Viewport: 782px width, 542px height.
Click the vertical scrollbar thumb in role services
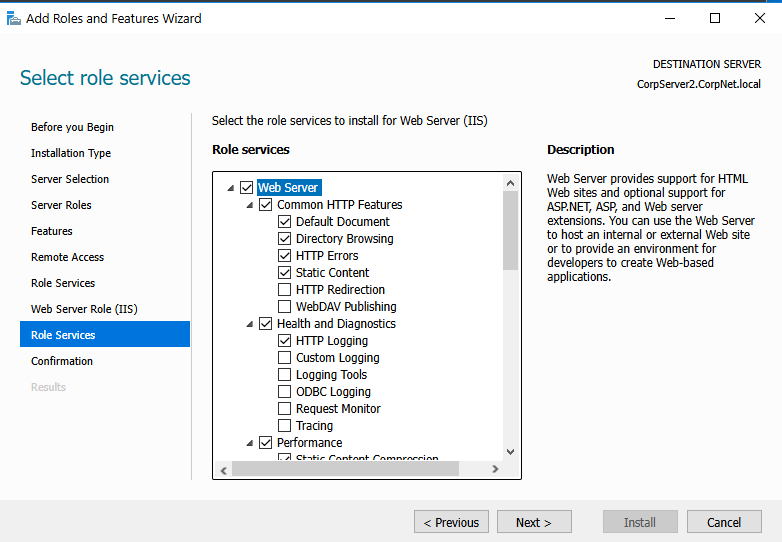point(510,230)
